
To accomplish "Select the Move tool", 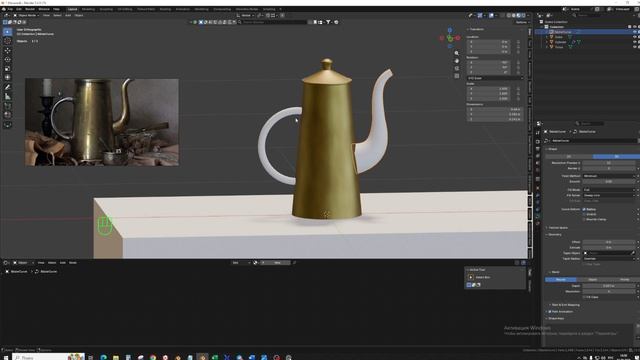I will (x=7, y=51).
